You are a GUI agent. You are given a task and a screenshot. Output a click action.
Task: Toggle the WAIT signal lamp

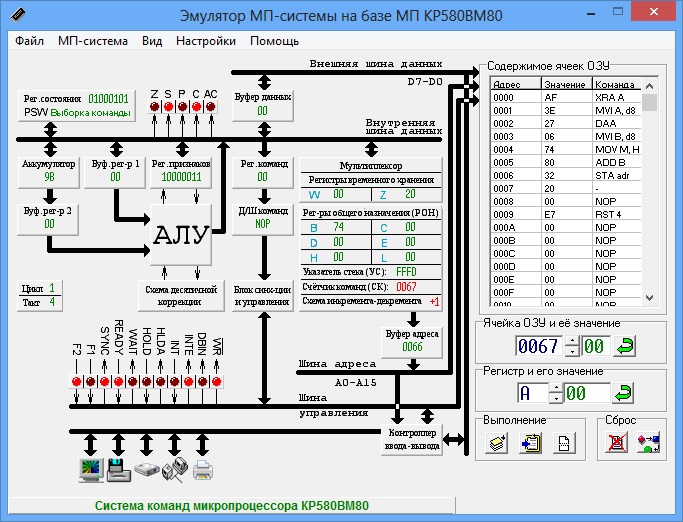(132, 382)
